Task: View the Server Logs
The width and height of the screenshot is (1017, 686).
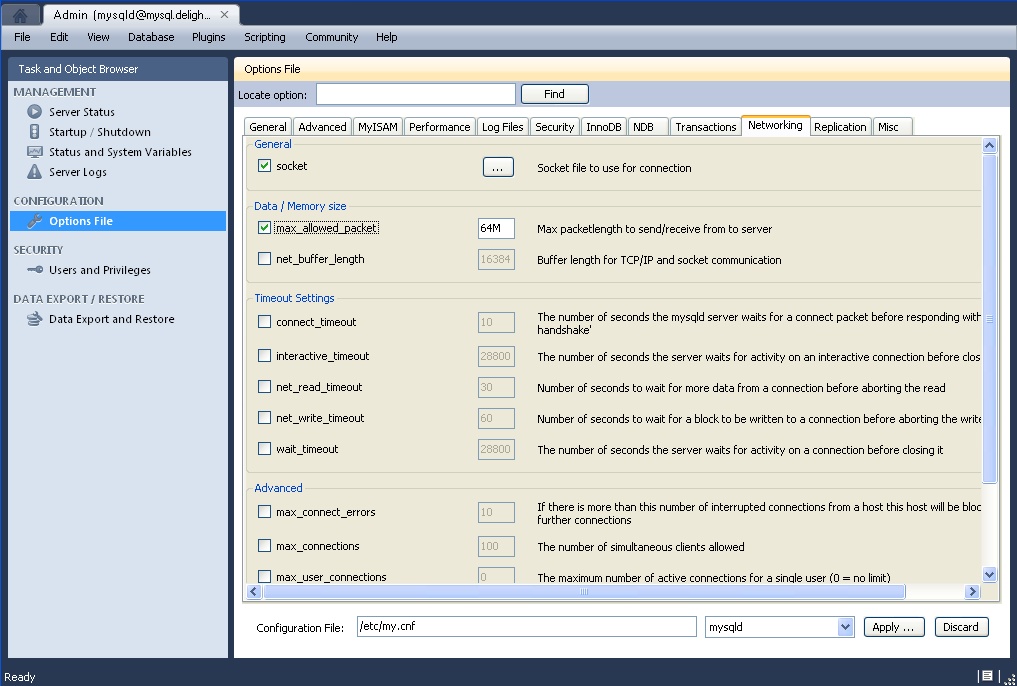Action: (x=79, y=171)
